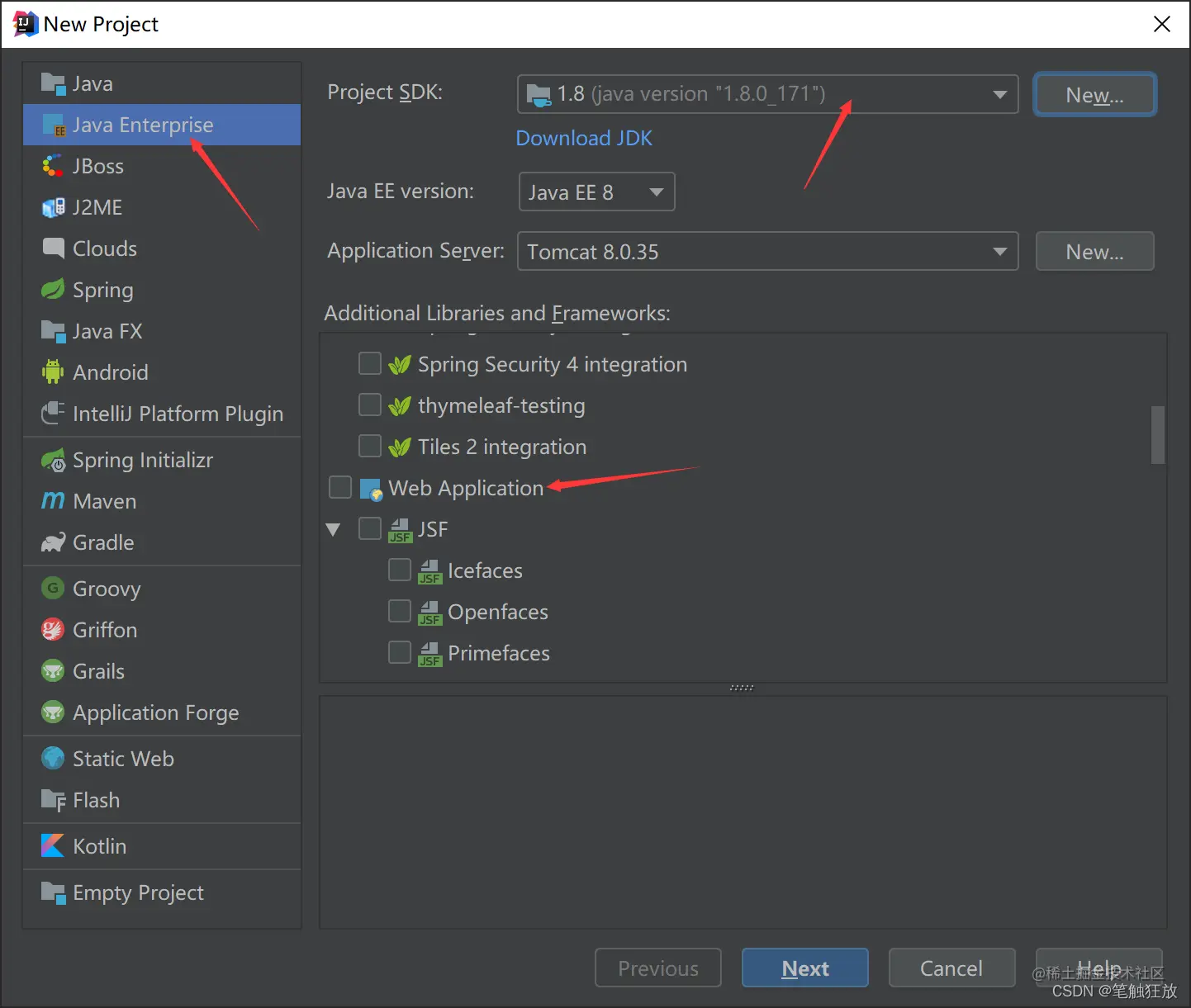Check the thymeleaf-testing checkbox
Viewport: 1191px width, 1008px height.
(x=370, y=405)
